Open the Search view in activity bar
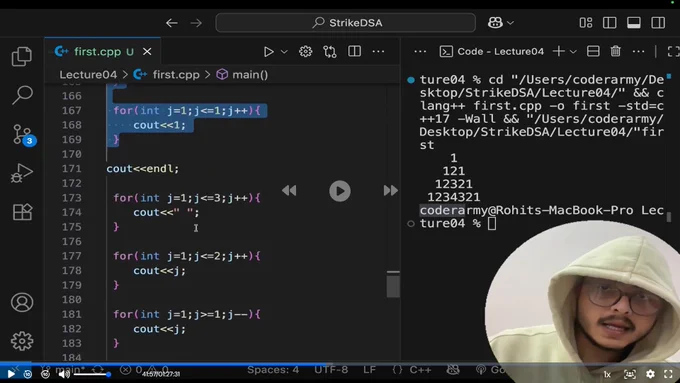The height and width of the screenshot is (383, 680). pyautogui.click(x=22, y=95)
